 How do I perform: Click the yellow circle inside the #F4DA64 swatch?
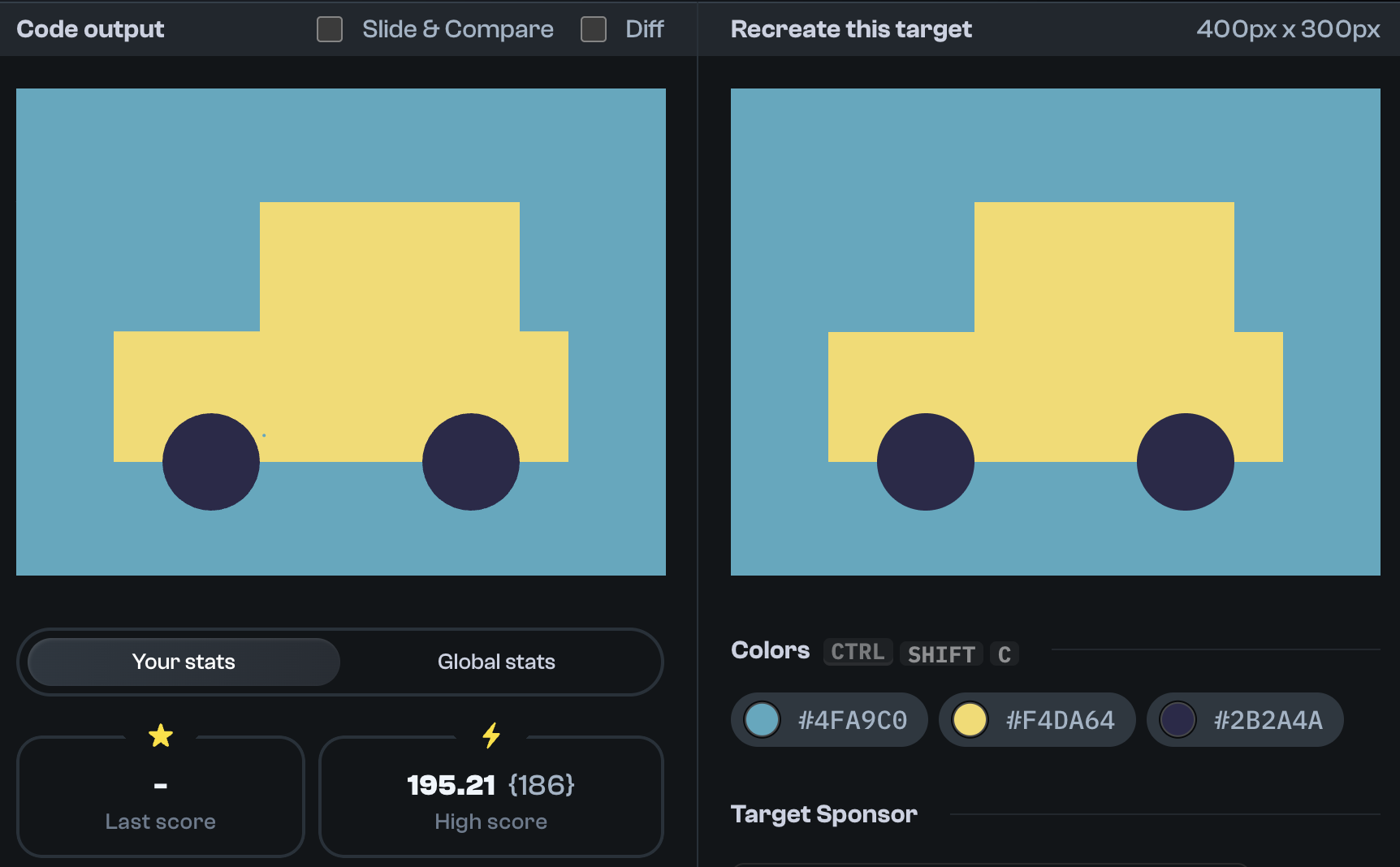click(x=970, y=719)
